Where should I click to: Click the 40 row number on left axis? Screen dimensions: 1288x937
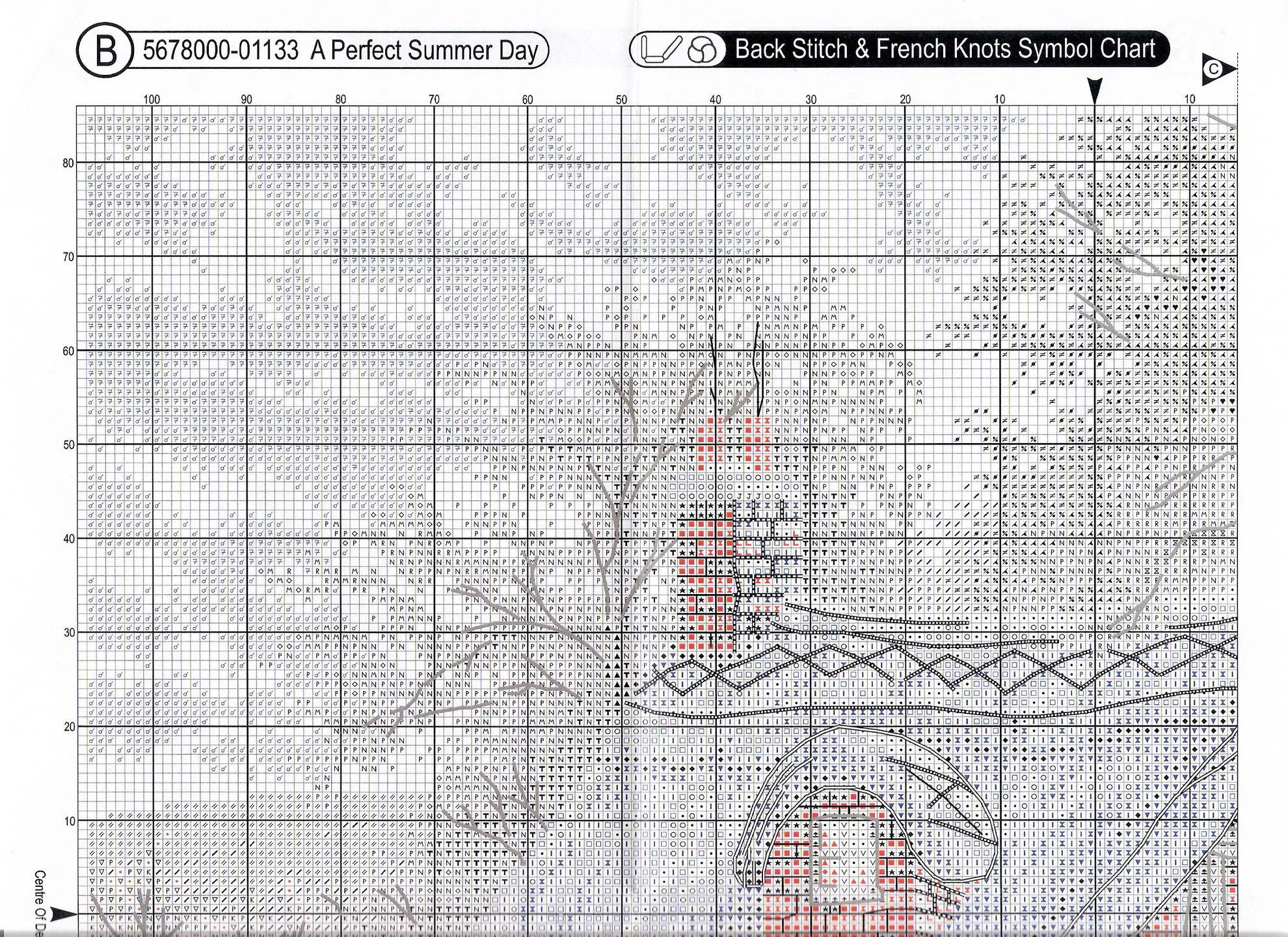(68, 539)
